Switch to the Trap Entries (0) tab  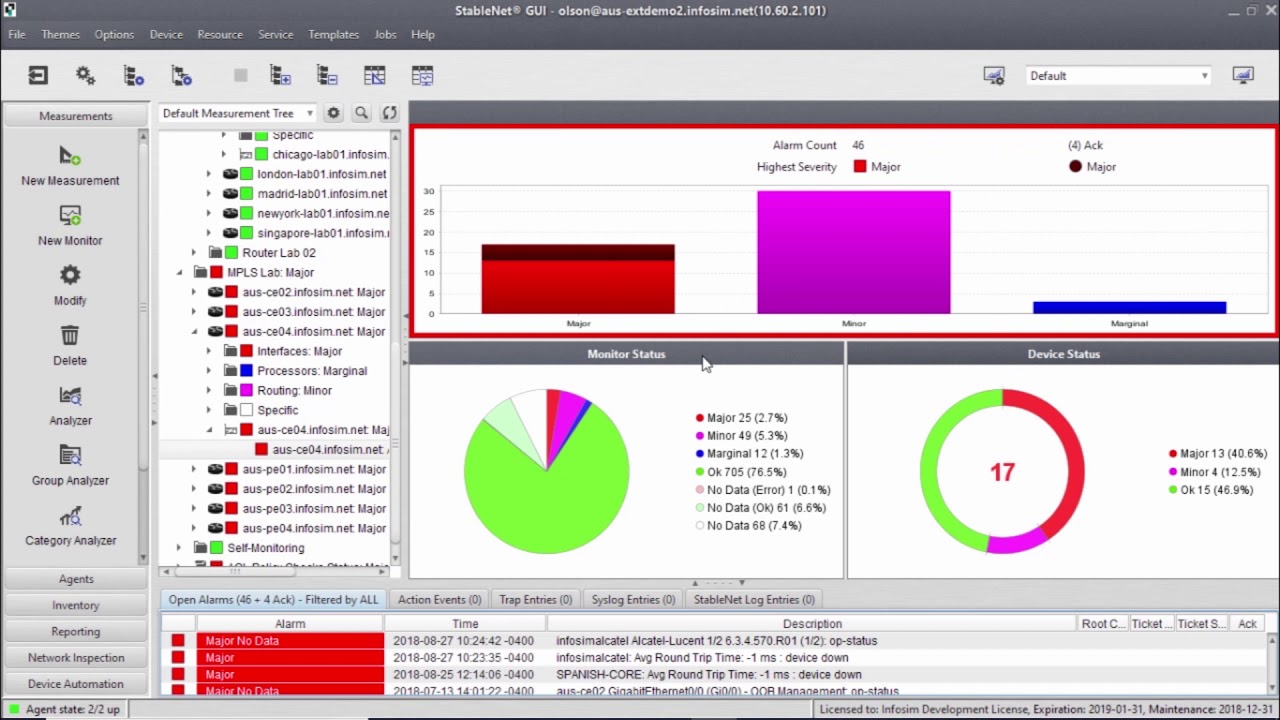pyautogui.click(x=536, y=600)
